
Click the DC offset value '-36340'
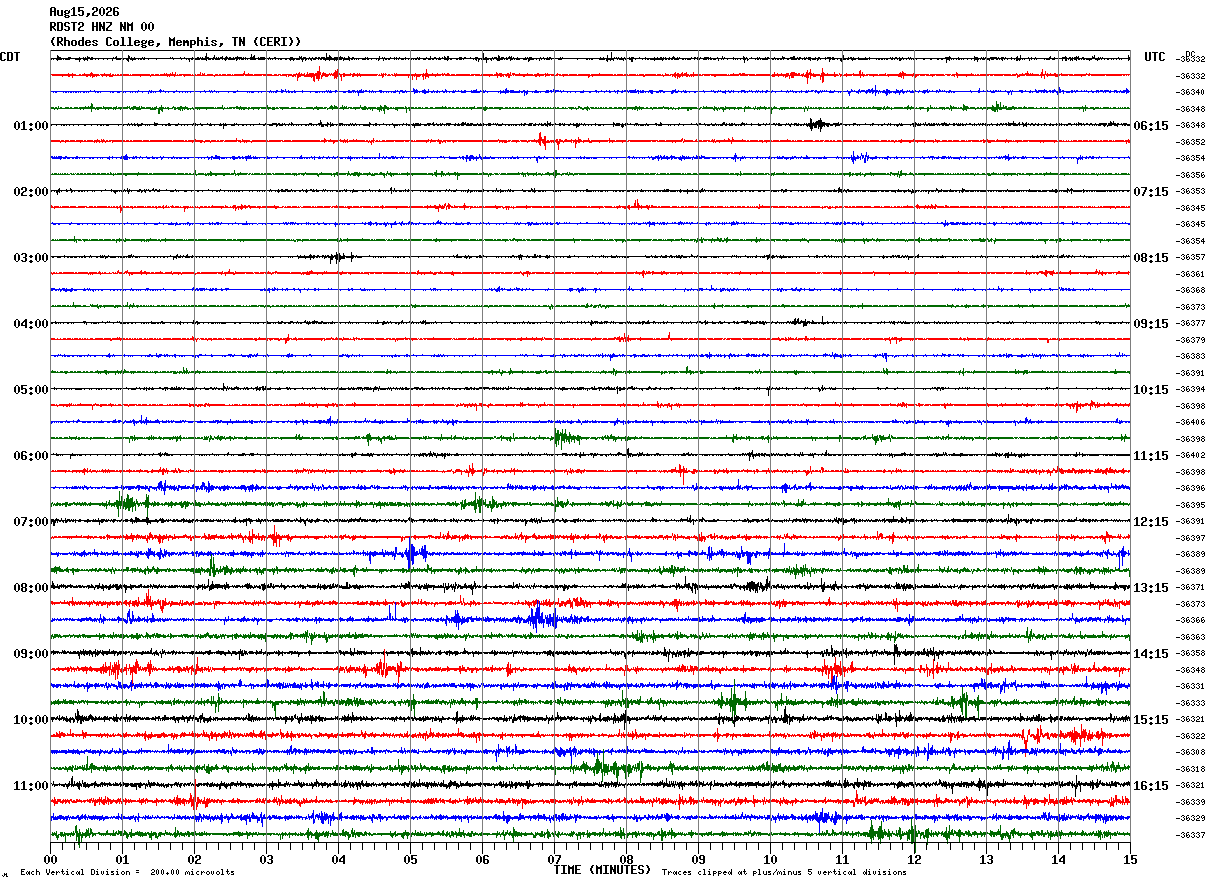[x=1191, y=93]
